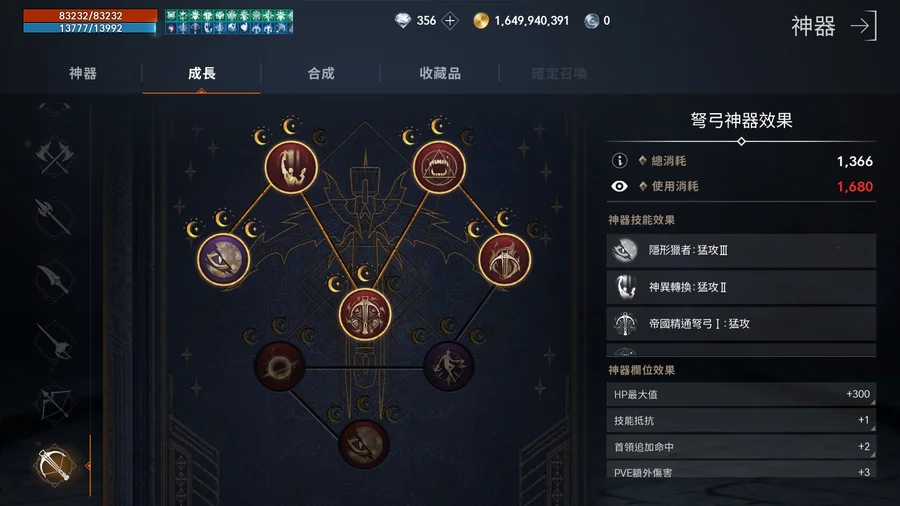The height and width of the screenshot is (506, 900).
Task: Add diamonds with the plus button
Action: point(450,21)
